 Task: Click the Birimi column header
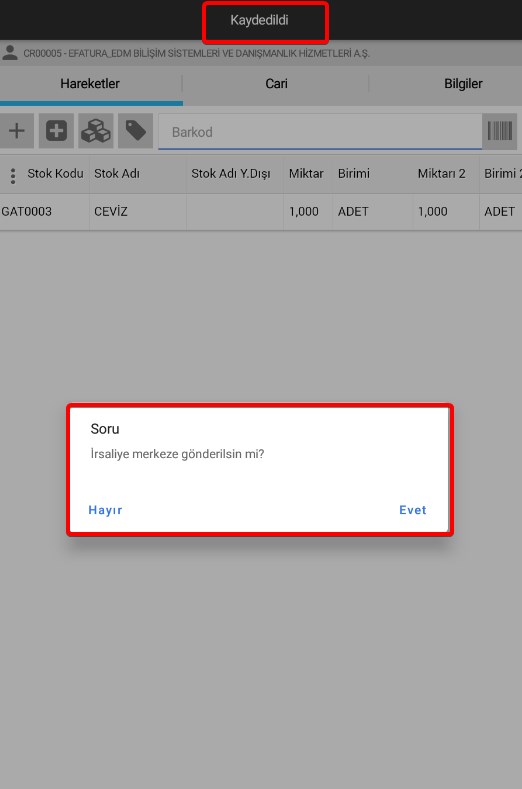pos(354,174)
